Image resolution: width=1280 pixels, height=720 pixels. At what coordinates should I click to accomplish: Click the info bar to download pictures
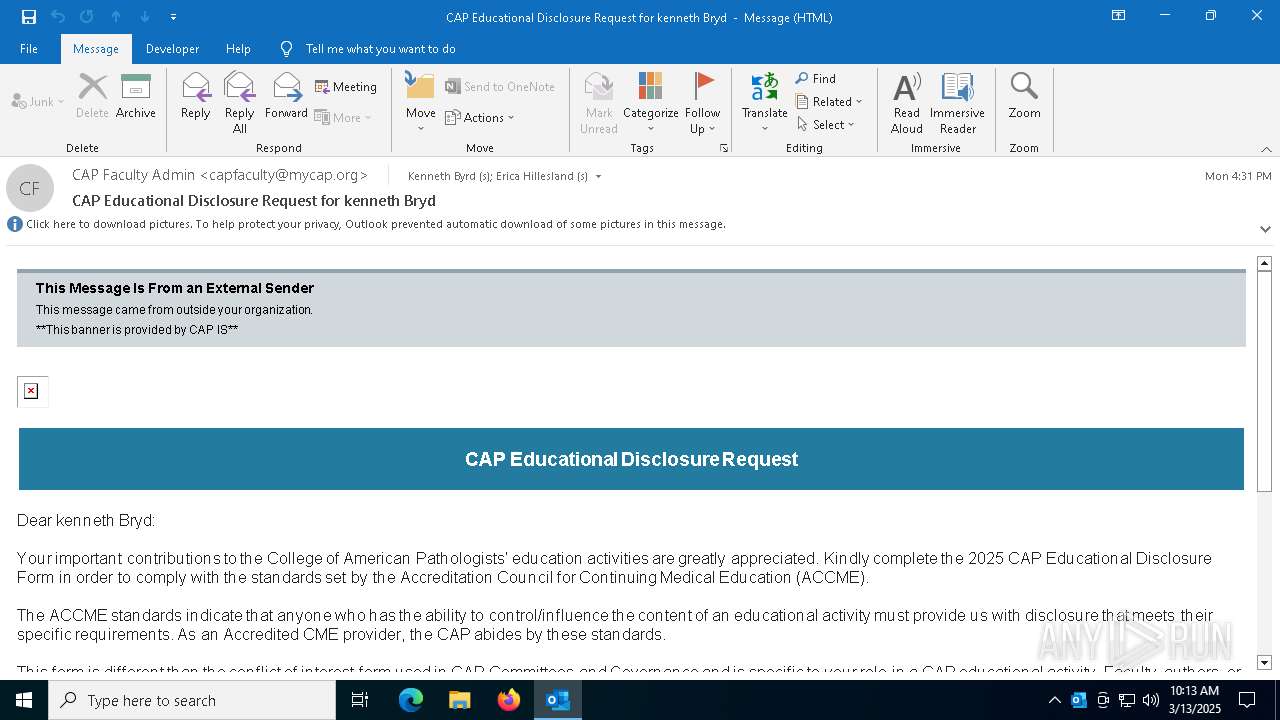tap(376, 224)
